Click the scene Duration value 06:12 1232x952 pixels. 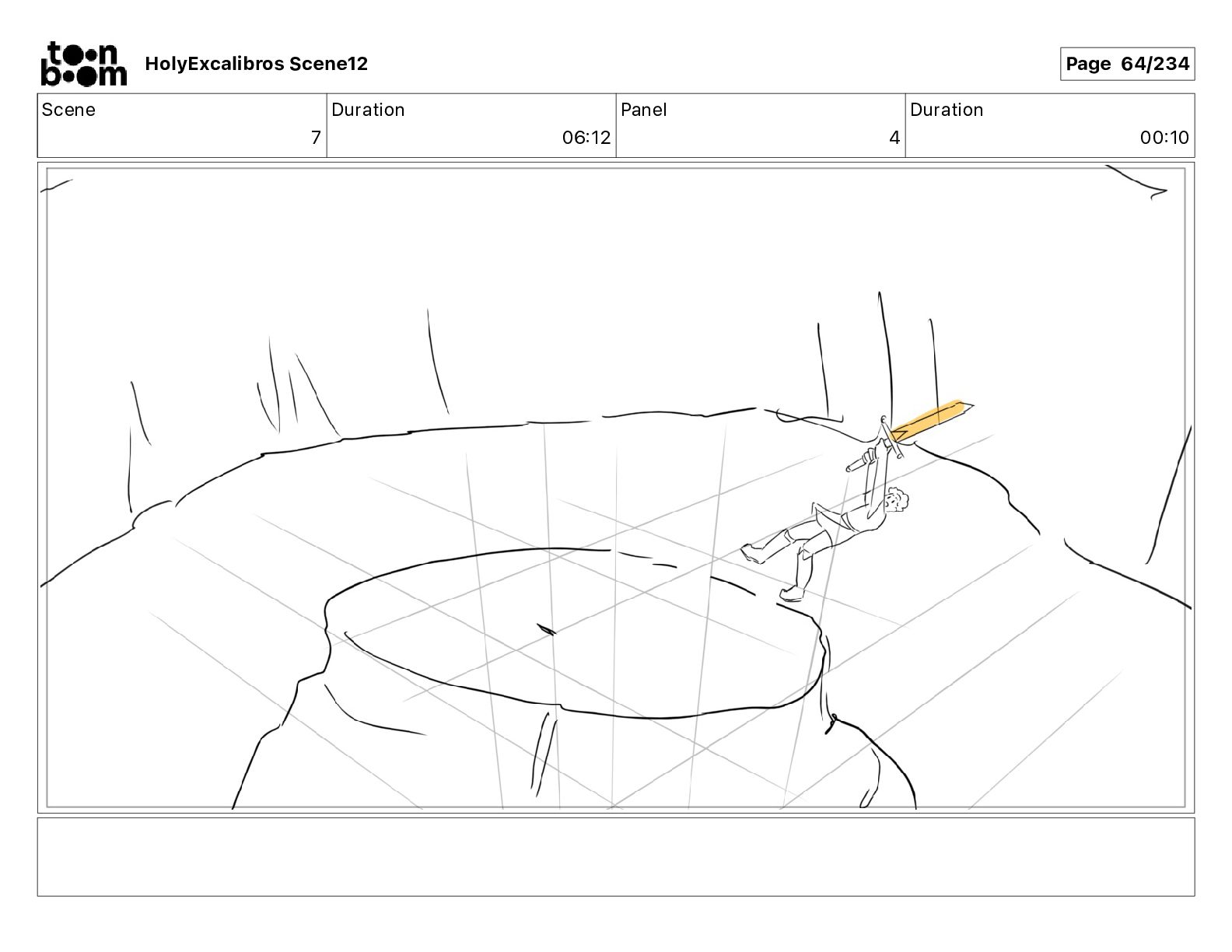click(x=586, y=138)
